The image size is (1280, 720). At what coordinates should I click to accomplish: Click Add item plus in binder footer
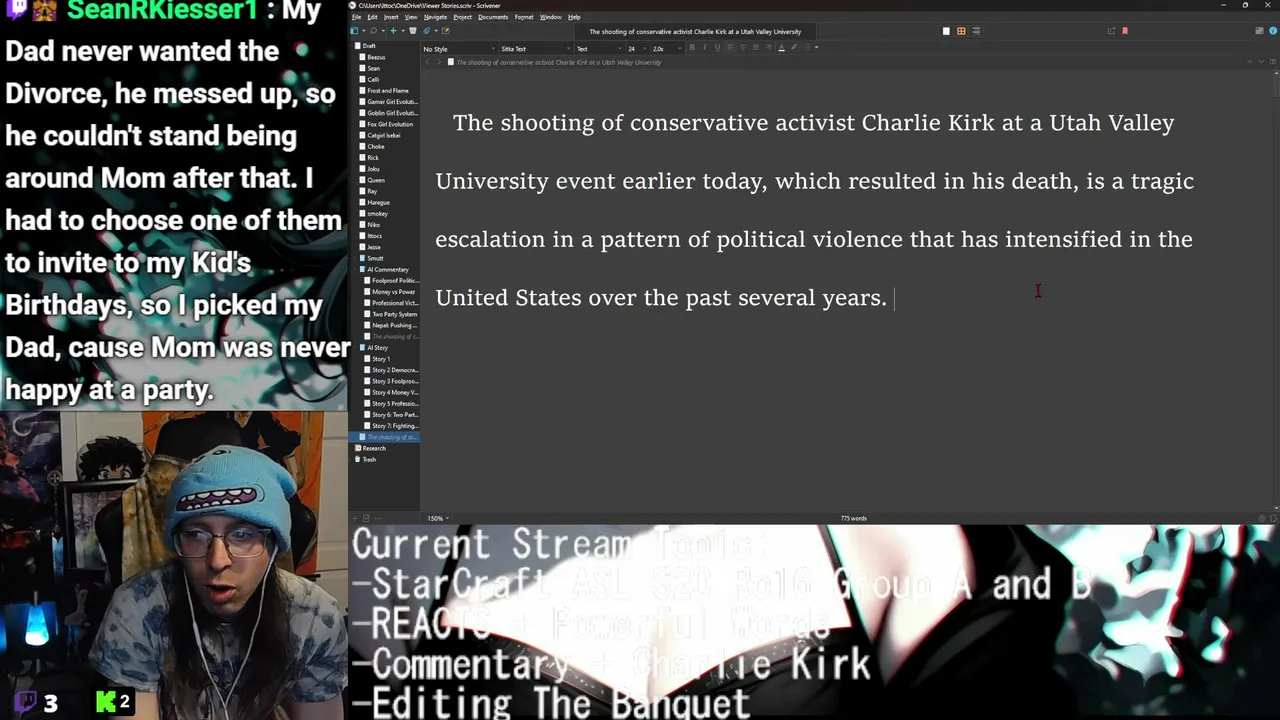(x=355, y=518)
